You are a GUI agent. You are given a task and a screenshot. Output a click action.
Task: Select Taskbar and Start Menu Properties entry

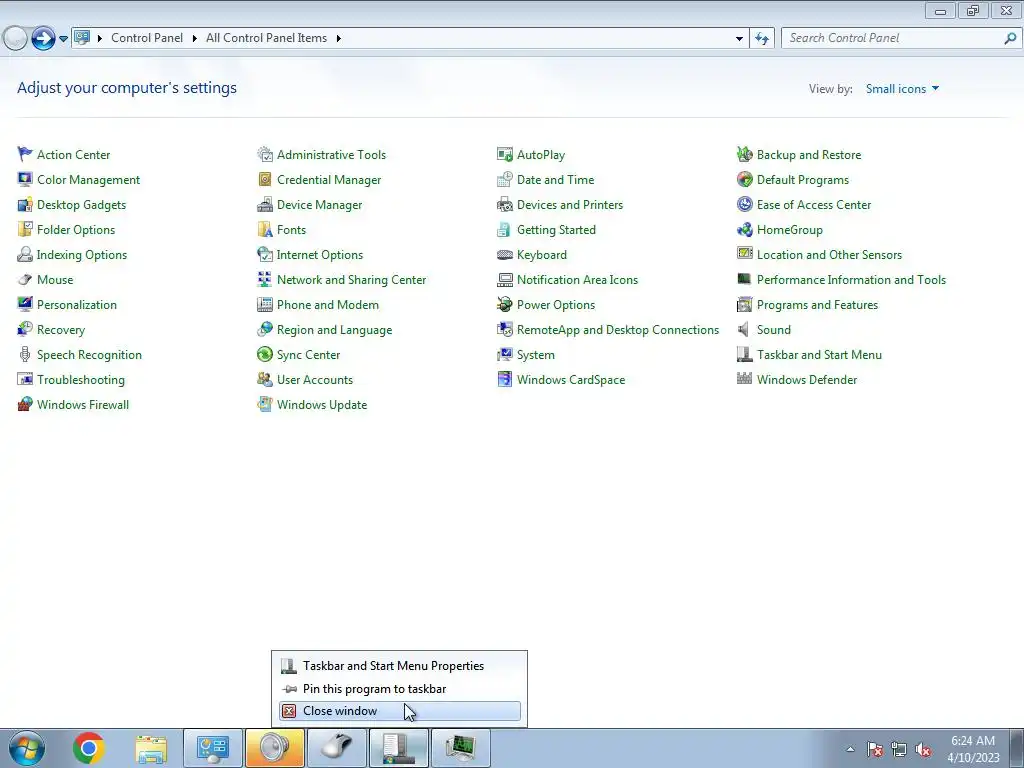tap(400, 666)
